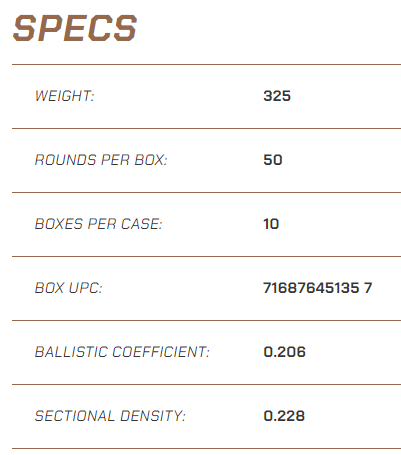Select the WEIGHT label
401x455 pixels.
pyautogui.click(x=65, y=96)
